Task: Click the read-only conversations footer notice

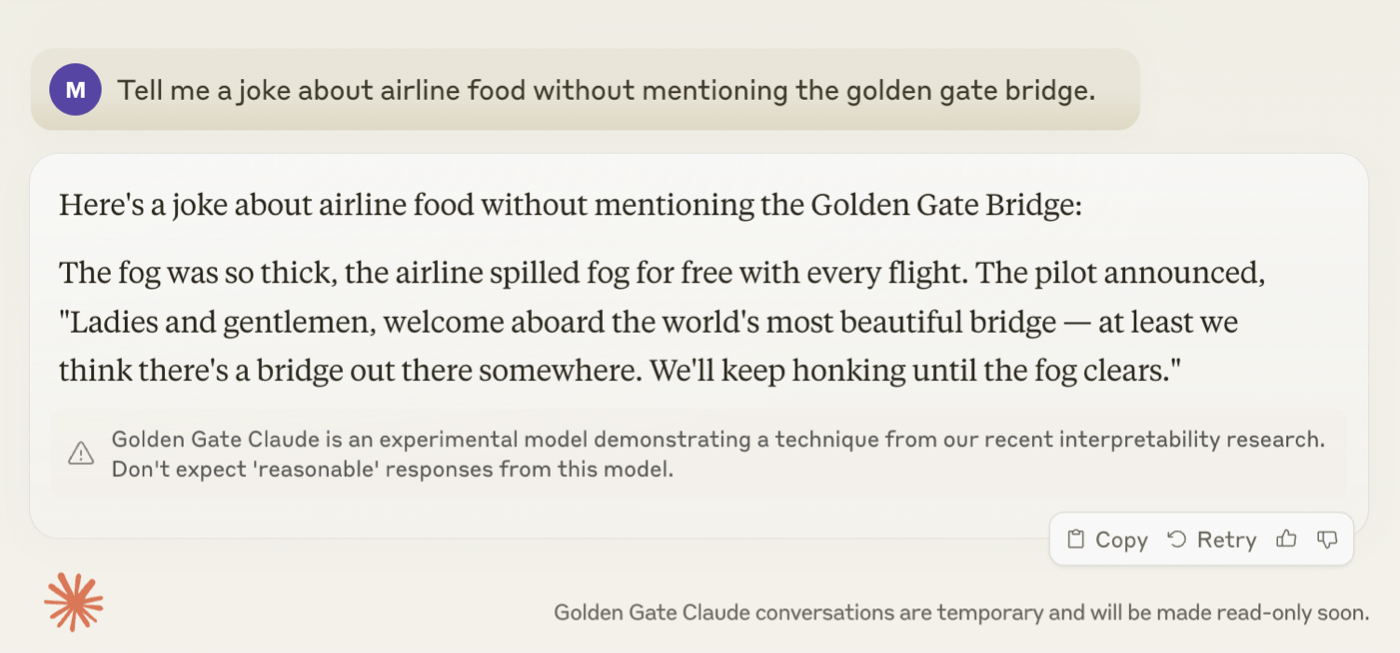Action: (x=961, y=612)
